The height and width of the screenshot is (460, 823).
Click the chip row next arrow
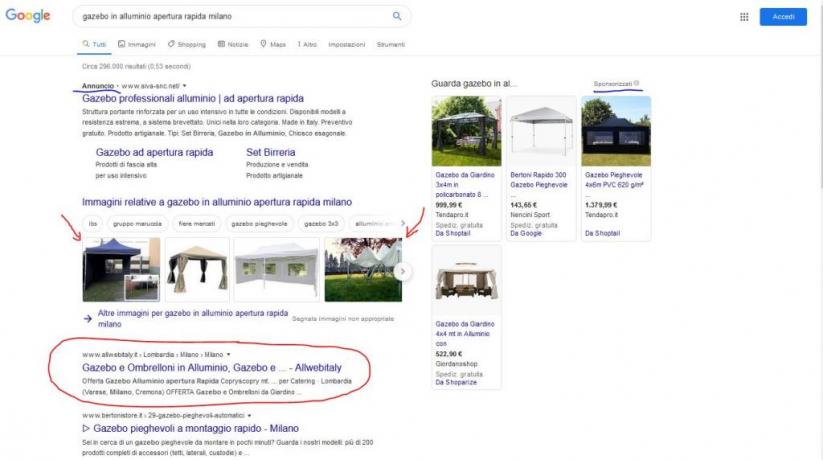[x=403, y=223]
